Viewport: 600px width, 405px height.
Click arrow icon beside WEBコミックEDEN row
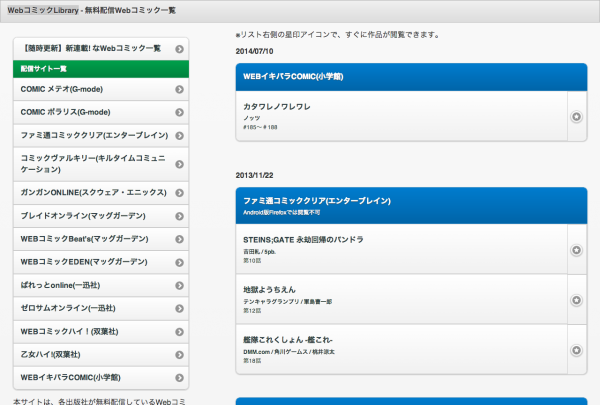(x=179, y=262)
